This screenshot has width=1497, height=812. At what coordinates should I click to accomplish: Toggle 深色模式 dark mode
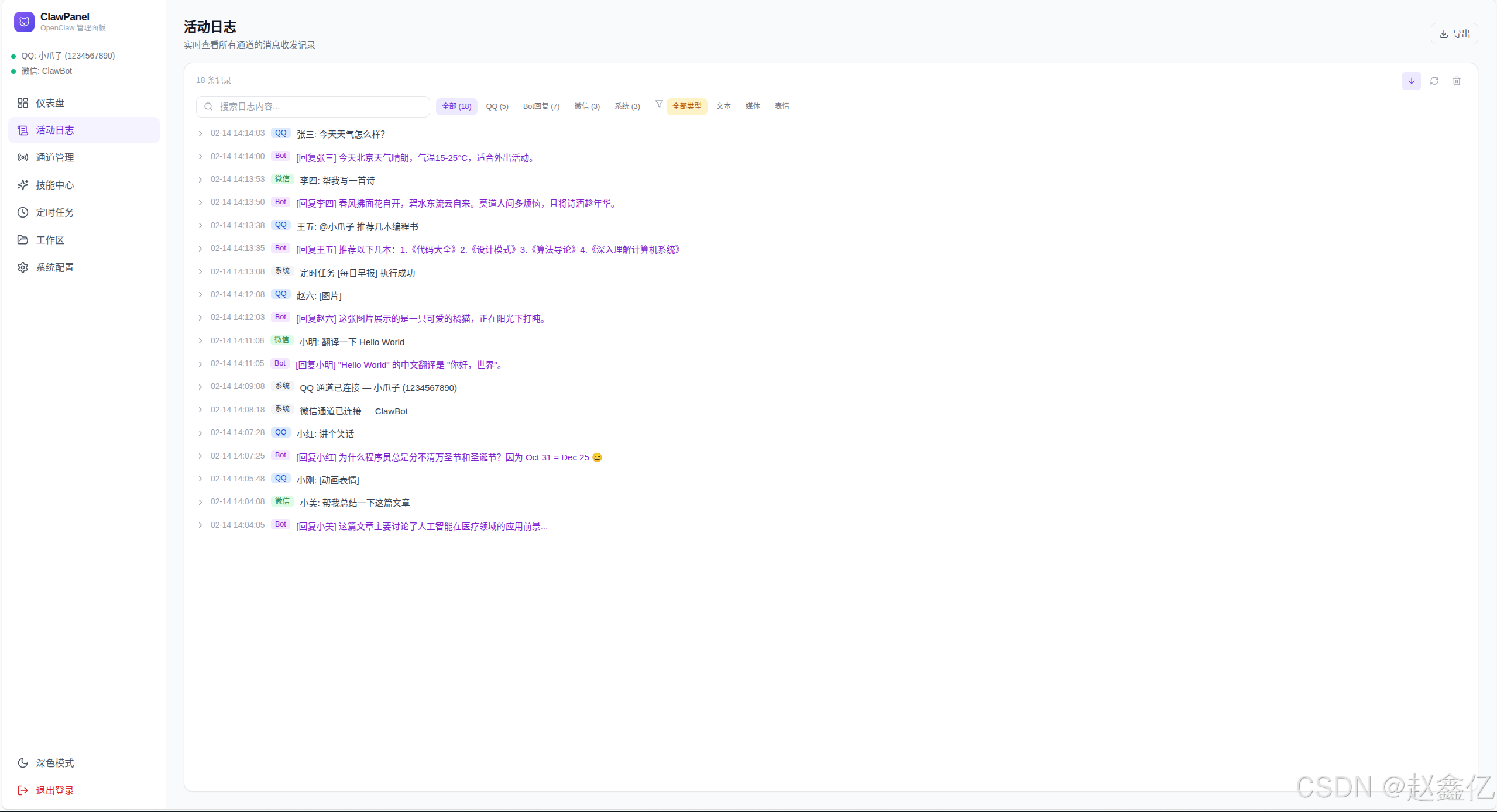[x=55, y=763]
